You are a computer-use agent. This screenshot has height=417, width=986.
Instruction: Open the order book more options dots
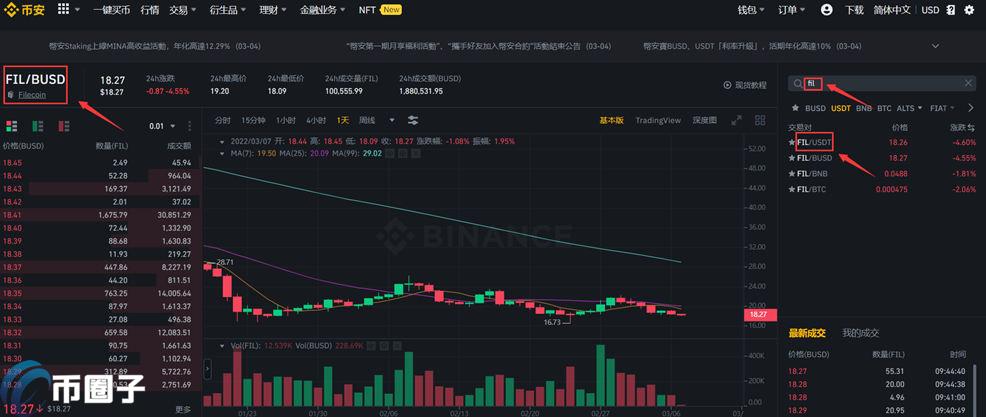[x=189, y=126]
